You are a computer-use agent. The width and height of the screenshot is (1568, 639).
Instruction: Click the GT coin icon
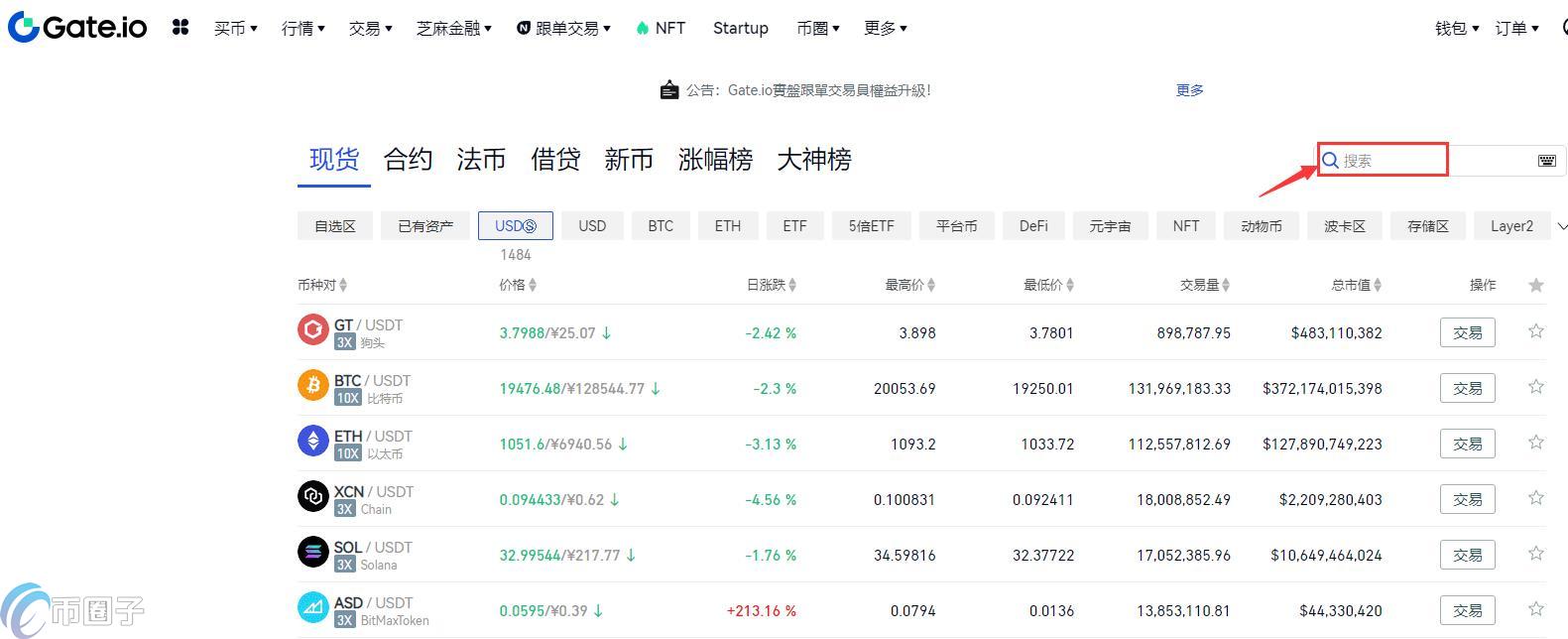click(x=313, y=329)
